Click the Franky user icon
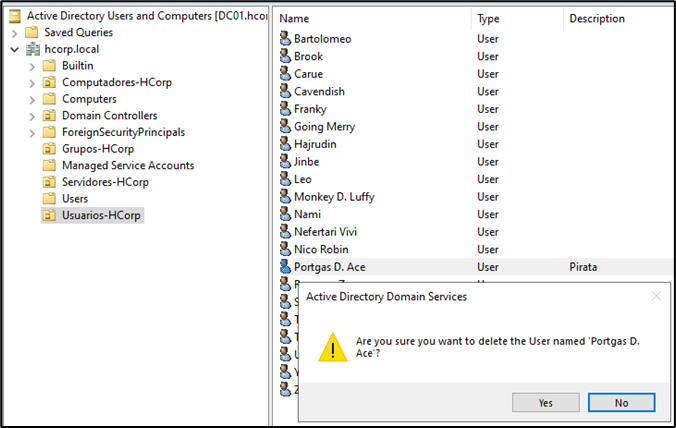Viewport: 676px width, 428px height. pyautogui.click(x=285, y=109)
